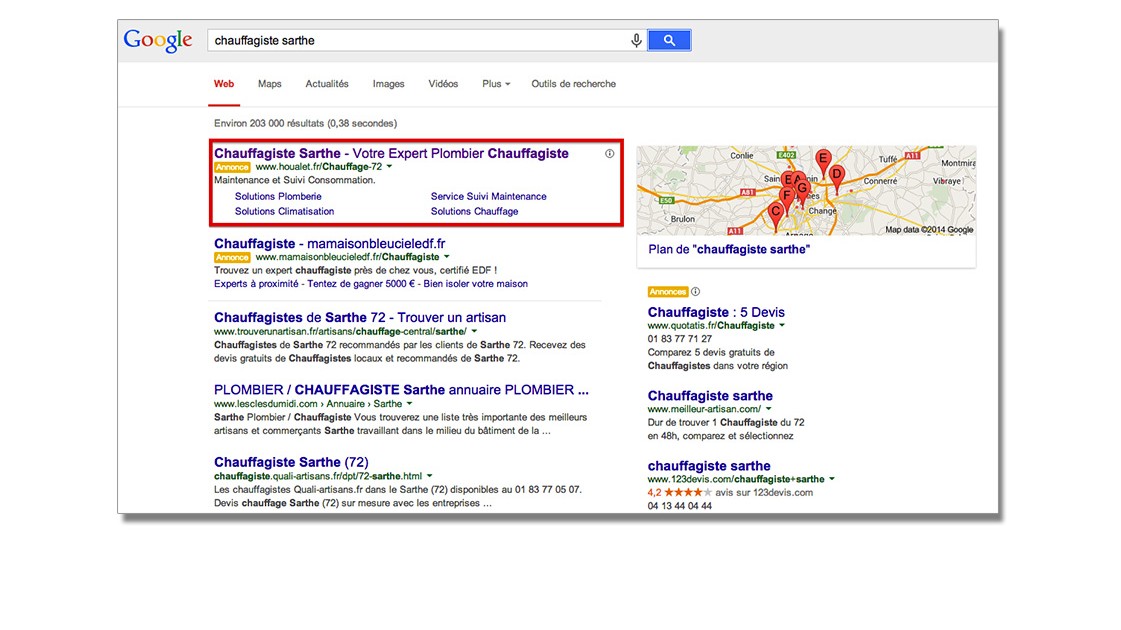
Task: Expand the Plus dropdown menu
Action: tap(496, 84)
